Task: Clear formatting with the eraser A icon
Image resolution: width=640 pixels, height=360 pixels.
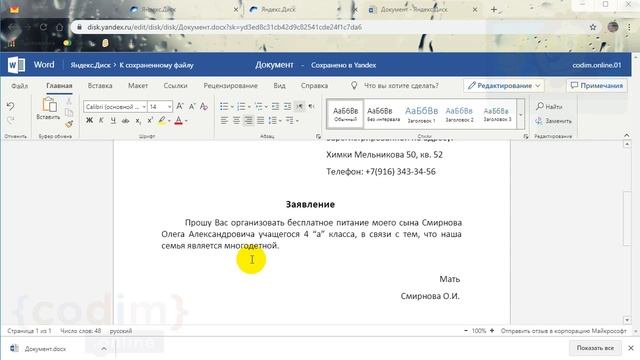Action: click(x=204, y=107)
